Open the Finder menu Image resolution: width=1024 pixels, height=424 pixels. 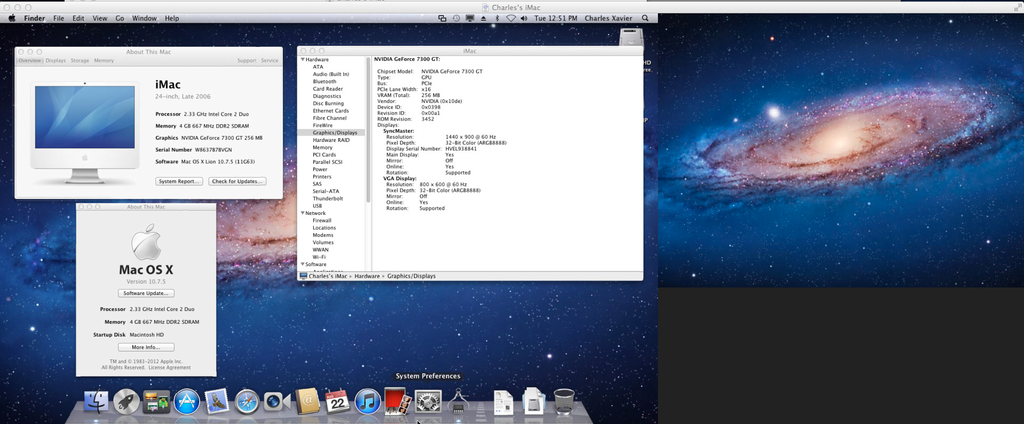[x=35, y=18]
